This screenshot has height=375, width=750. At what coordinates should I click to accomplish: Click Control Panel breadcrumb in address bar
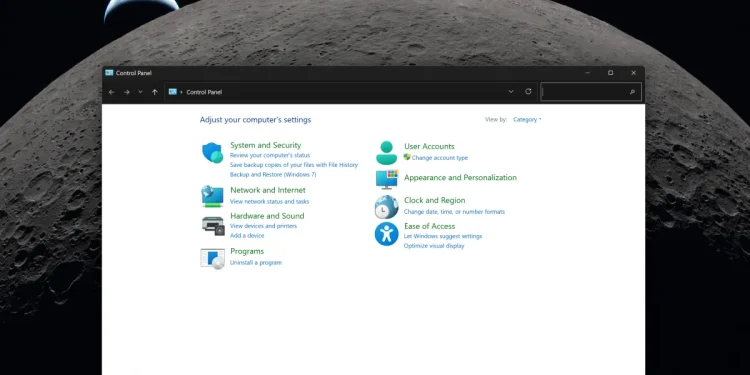(204, 92)
